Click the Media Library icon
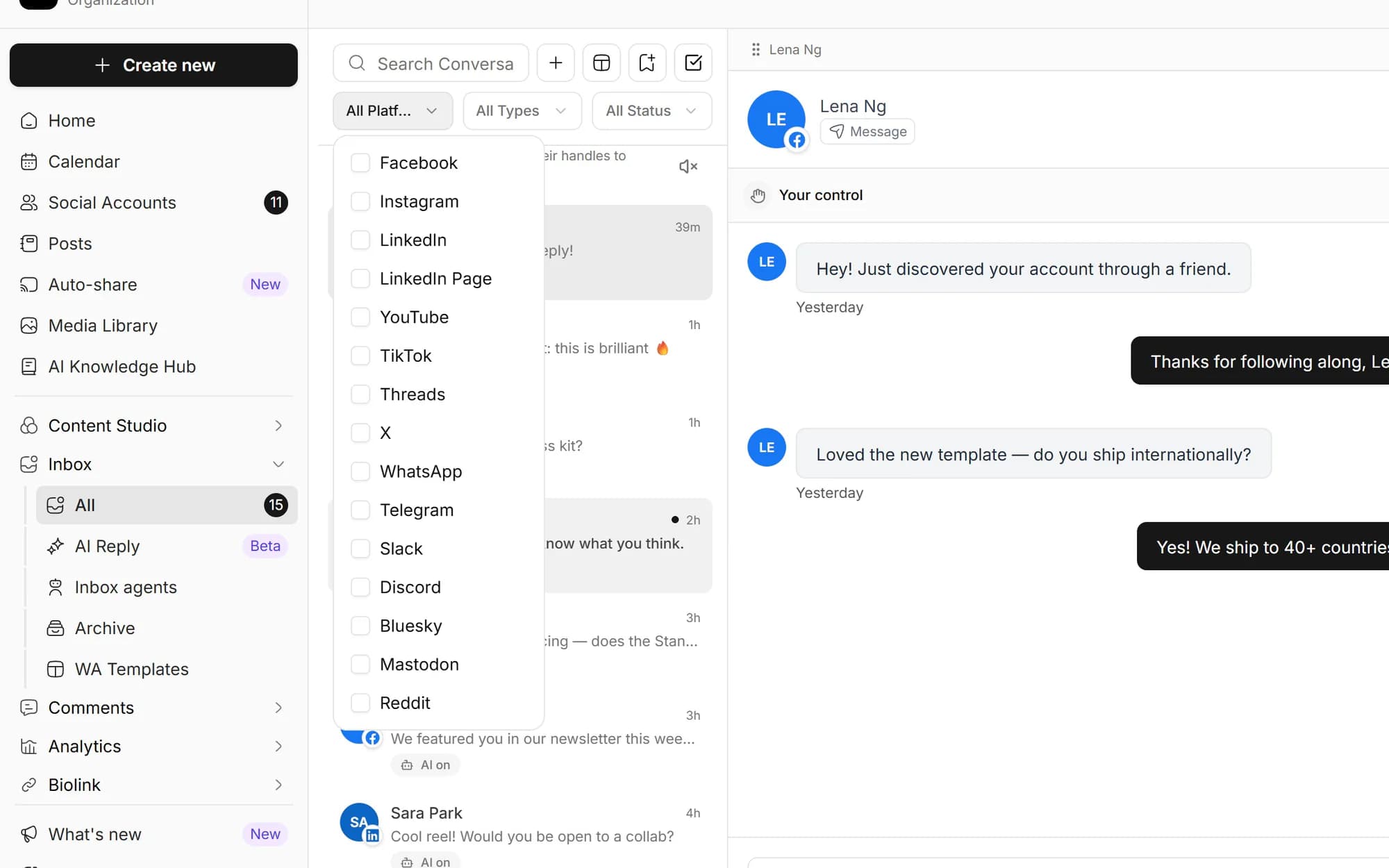 pyautogui.click(x=29, y=326)
